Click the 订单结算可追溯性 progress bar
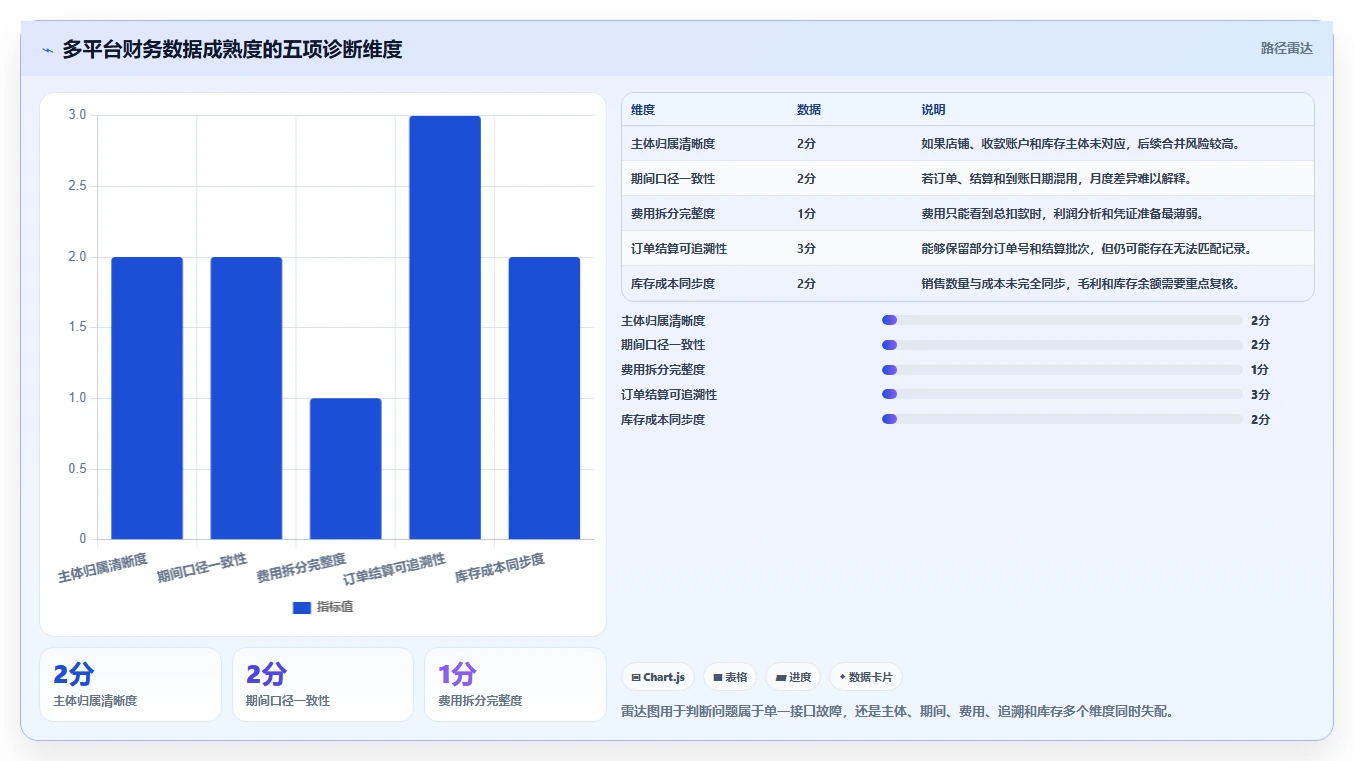Viewport: 1354px width, 761px height. 1062,395
